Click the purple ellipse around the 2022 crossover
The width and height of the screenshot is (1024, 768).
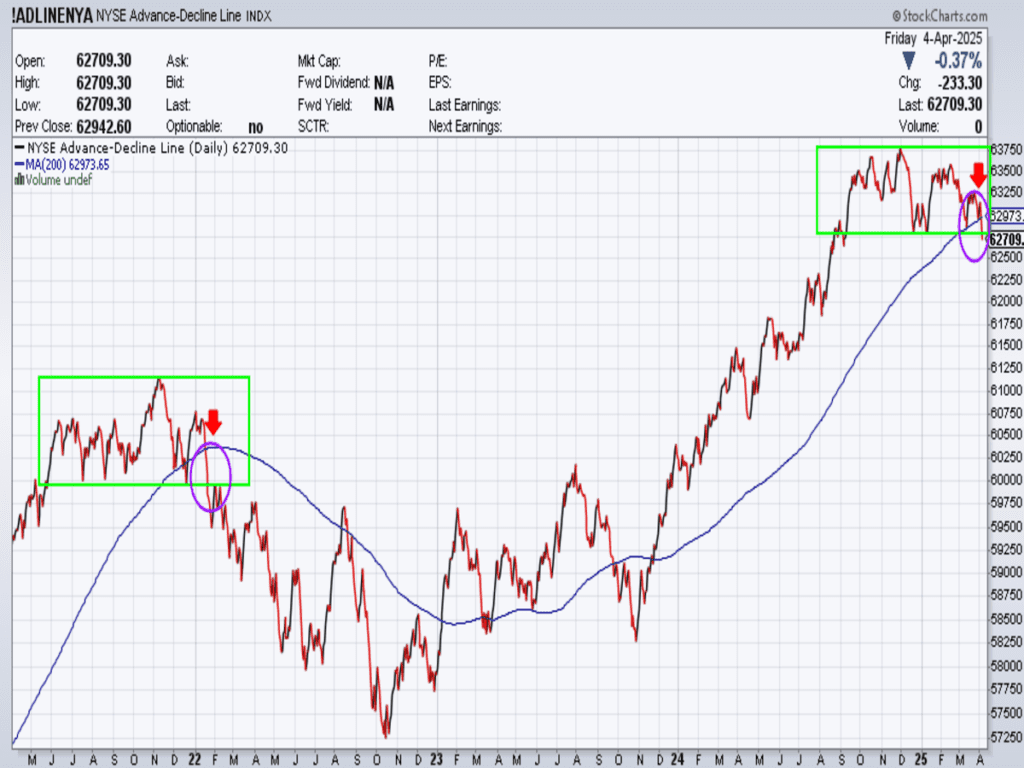(x=210, y=477)
